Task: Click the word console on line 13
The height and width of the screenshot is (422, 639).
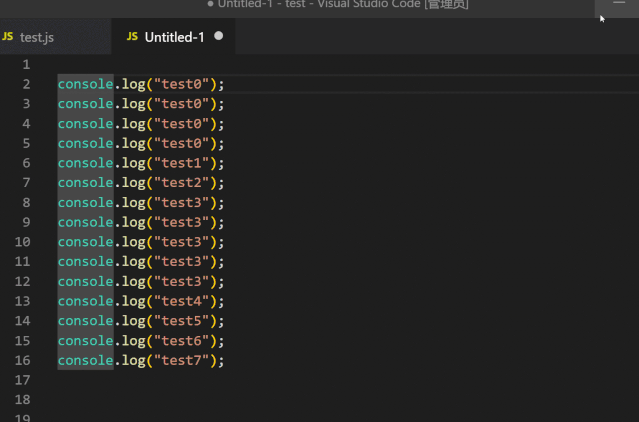Action: click(86, 301)
